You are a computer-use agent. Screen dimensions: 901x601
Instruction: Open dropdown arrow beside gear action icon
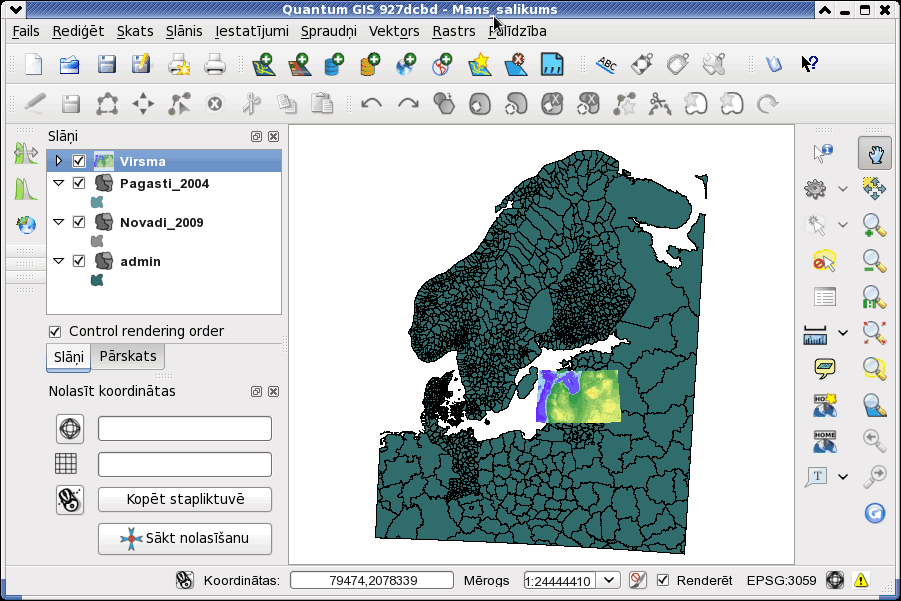pyautogui.click(x=842, y=188)
